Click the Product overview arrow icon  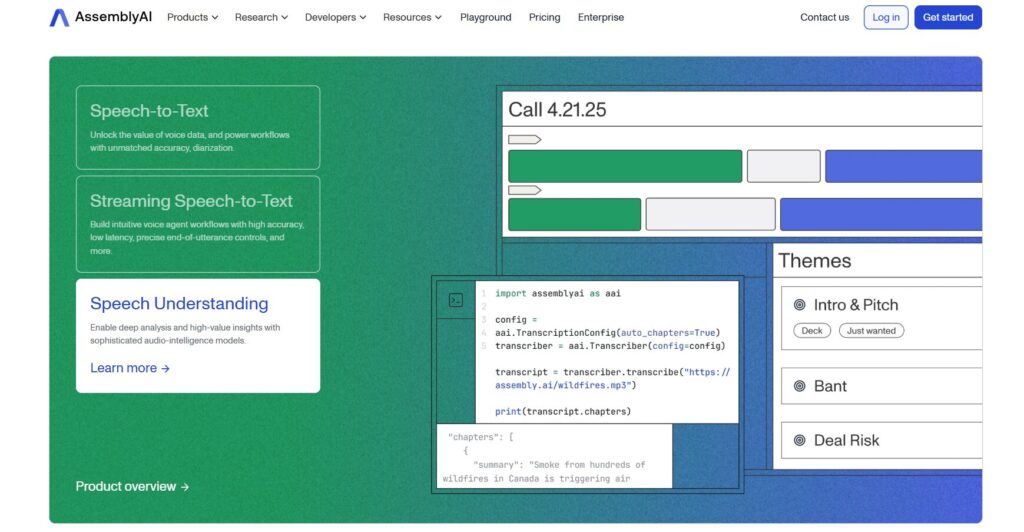185,487
